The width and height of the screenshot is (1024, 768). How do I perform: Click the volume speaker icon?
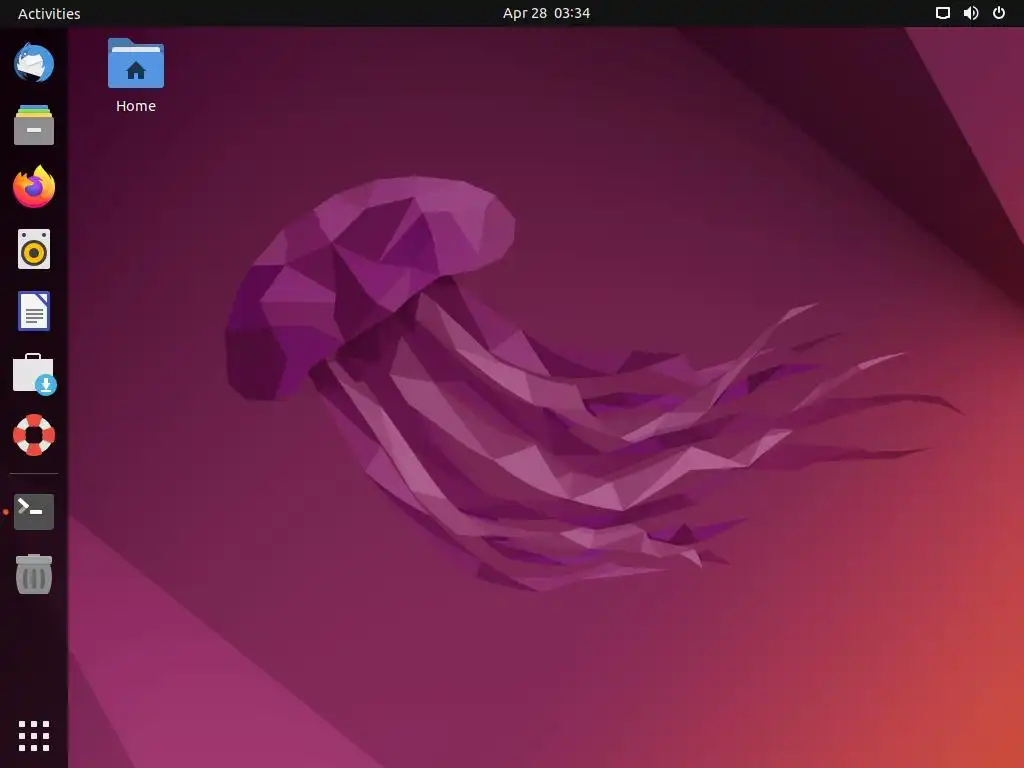pos(971,13)
